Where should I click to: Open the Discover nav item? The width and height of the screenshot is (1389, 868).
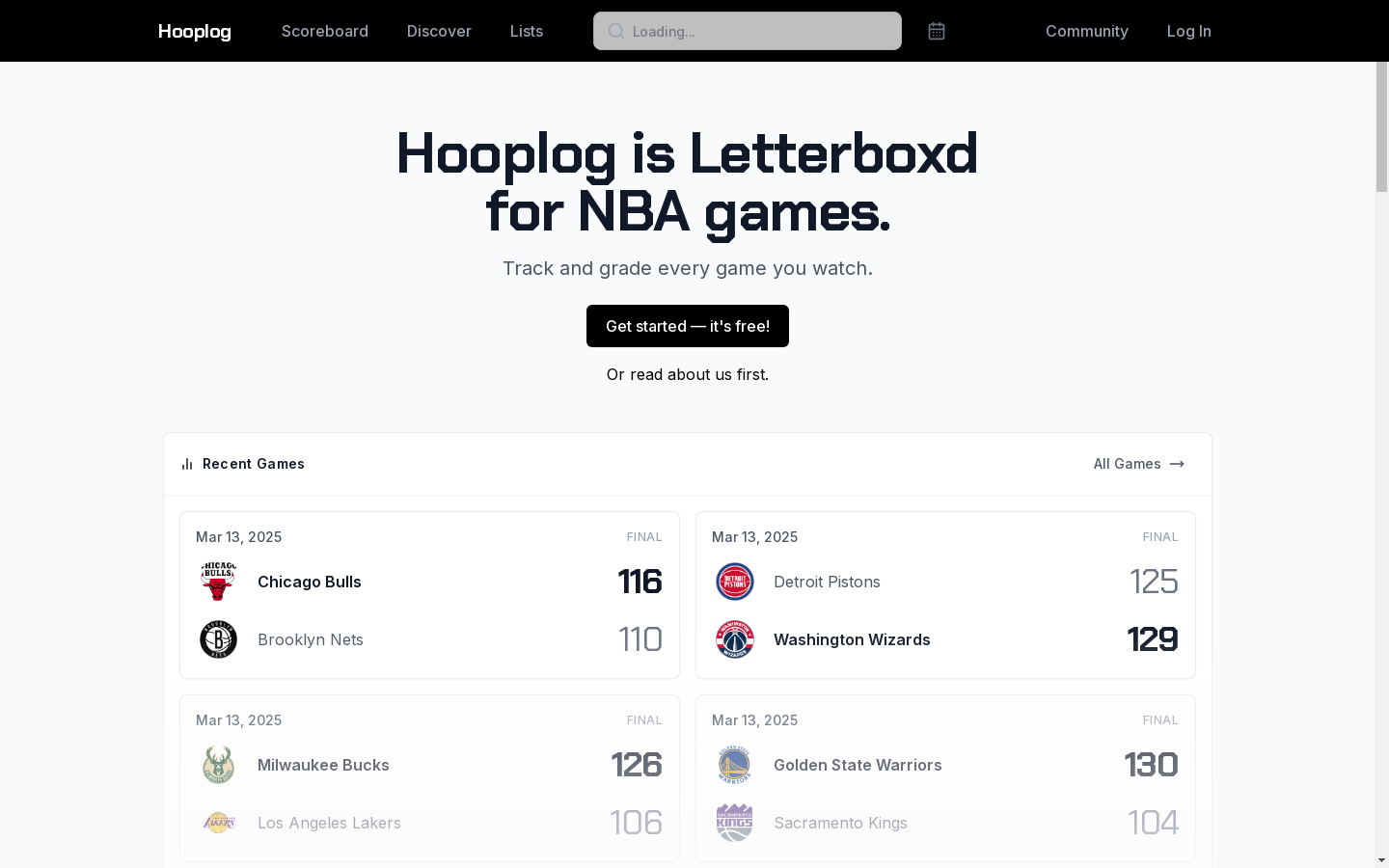(x=439, y=31)
